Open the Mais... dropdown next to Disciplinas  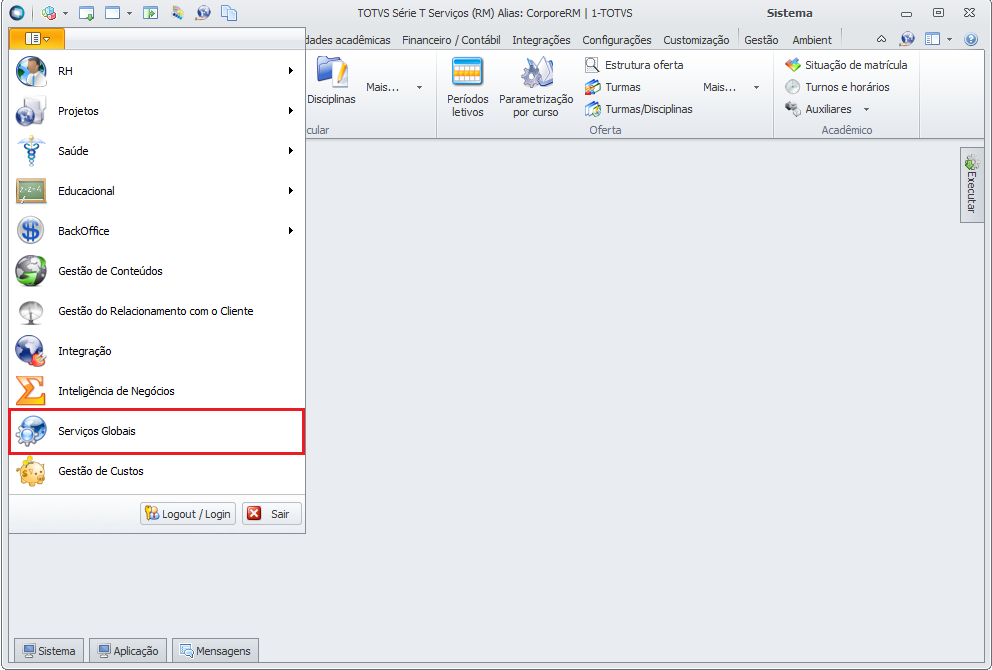tap(394, 87)
